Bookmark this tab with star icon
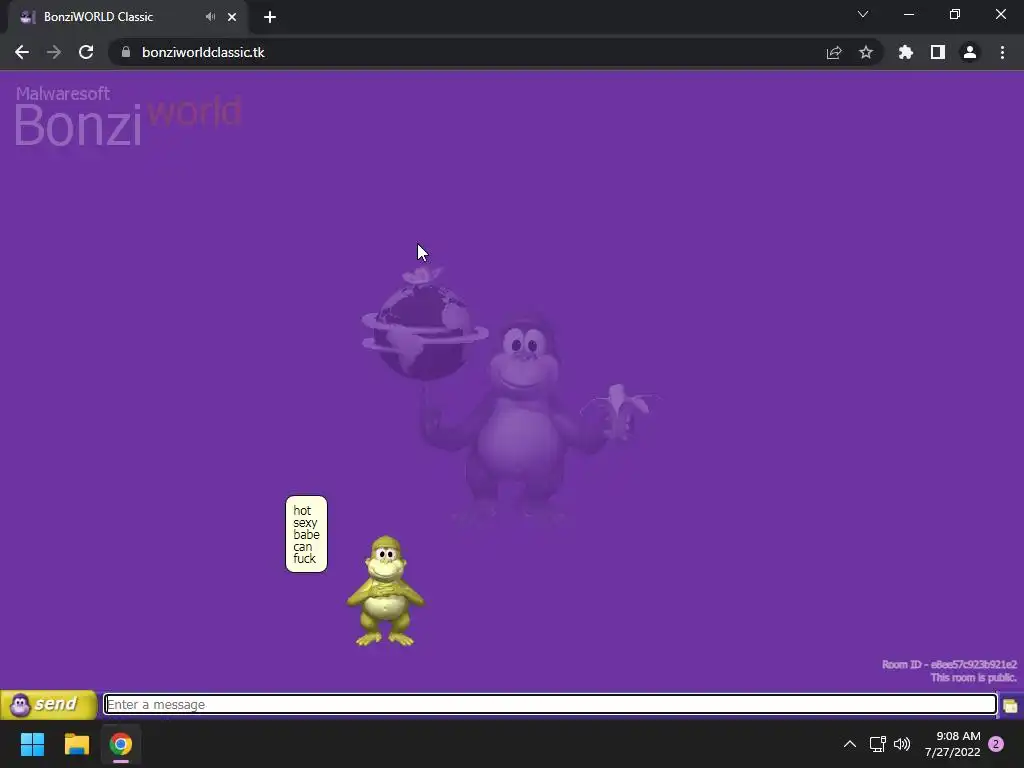Screen dimensions: 1024x768 tap(866, 52)
